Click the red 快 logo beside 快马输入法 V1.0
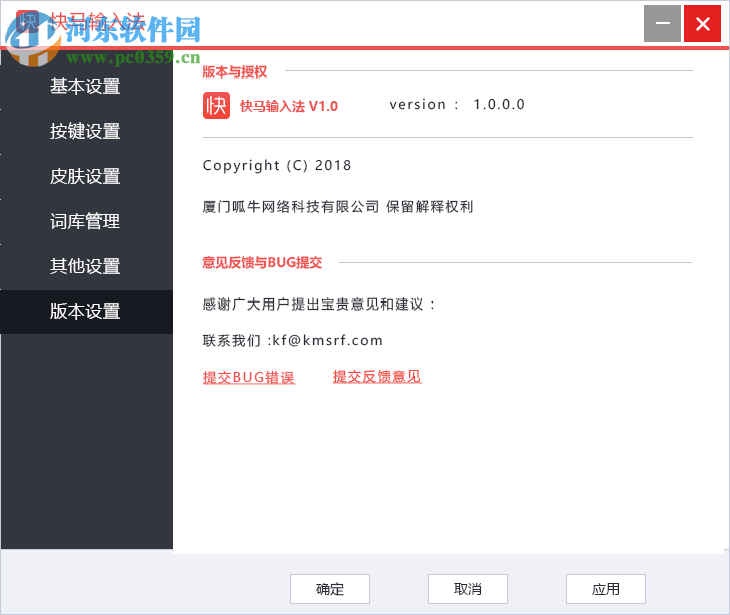Image resolution: width=730 pixels, height=615 pixels. [216, 106]
